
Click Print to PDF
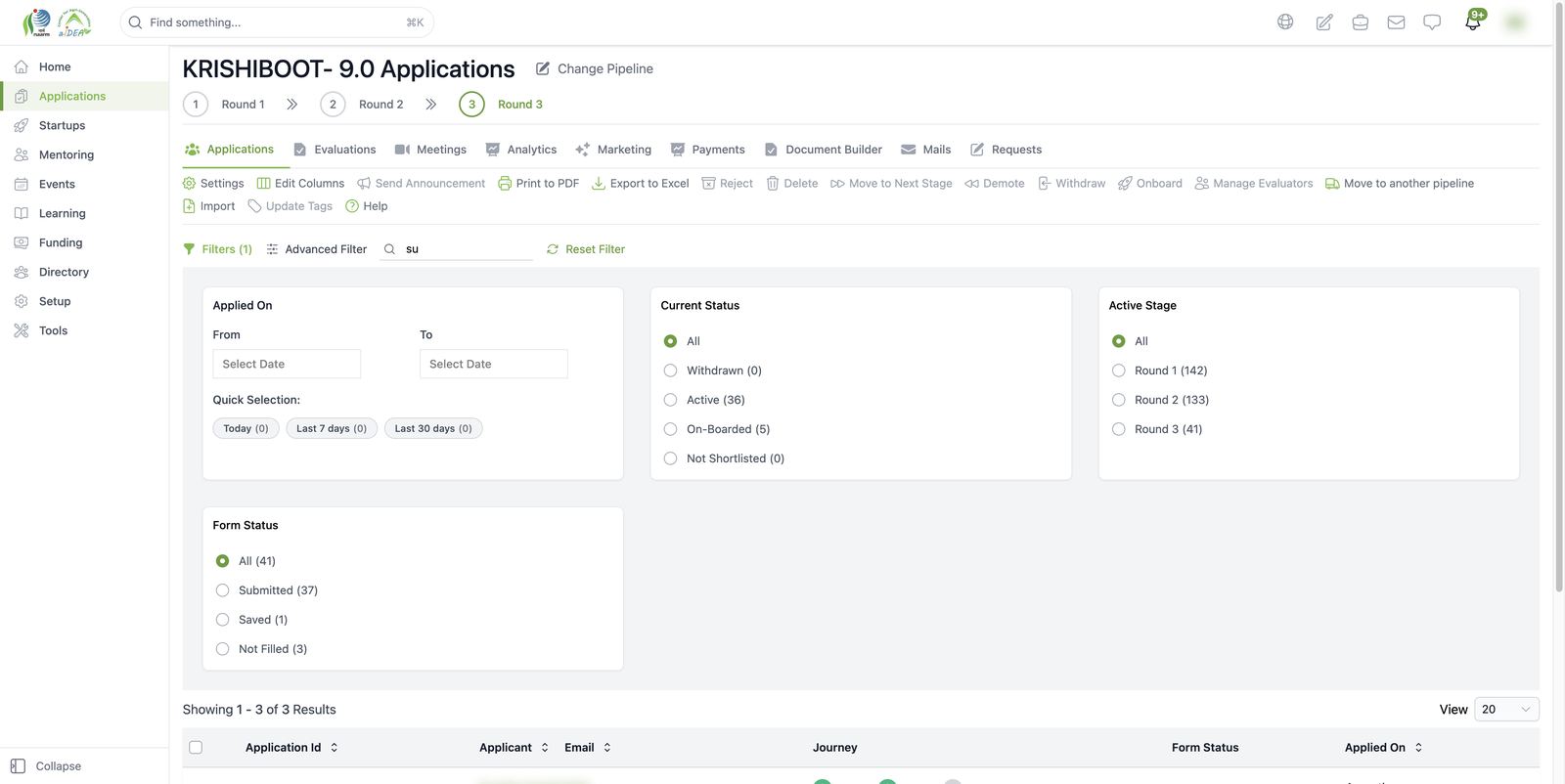[x=538, y=183]
